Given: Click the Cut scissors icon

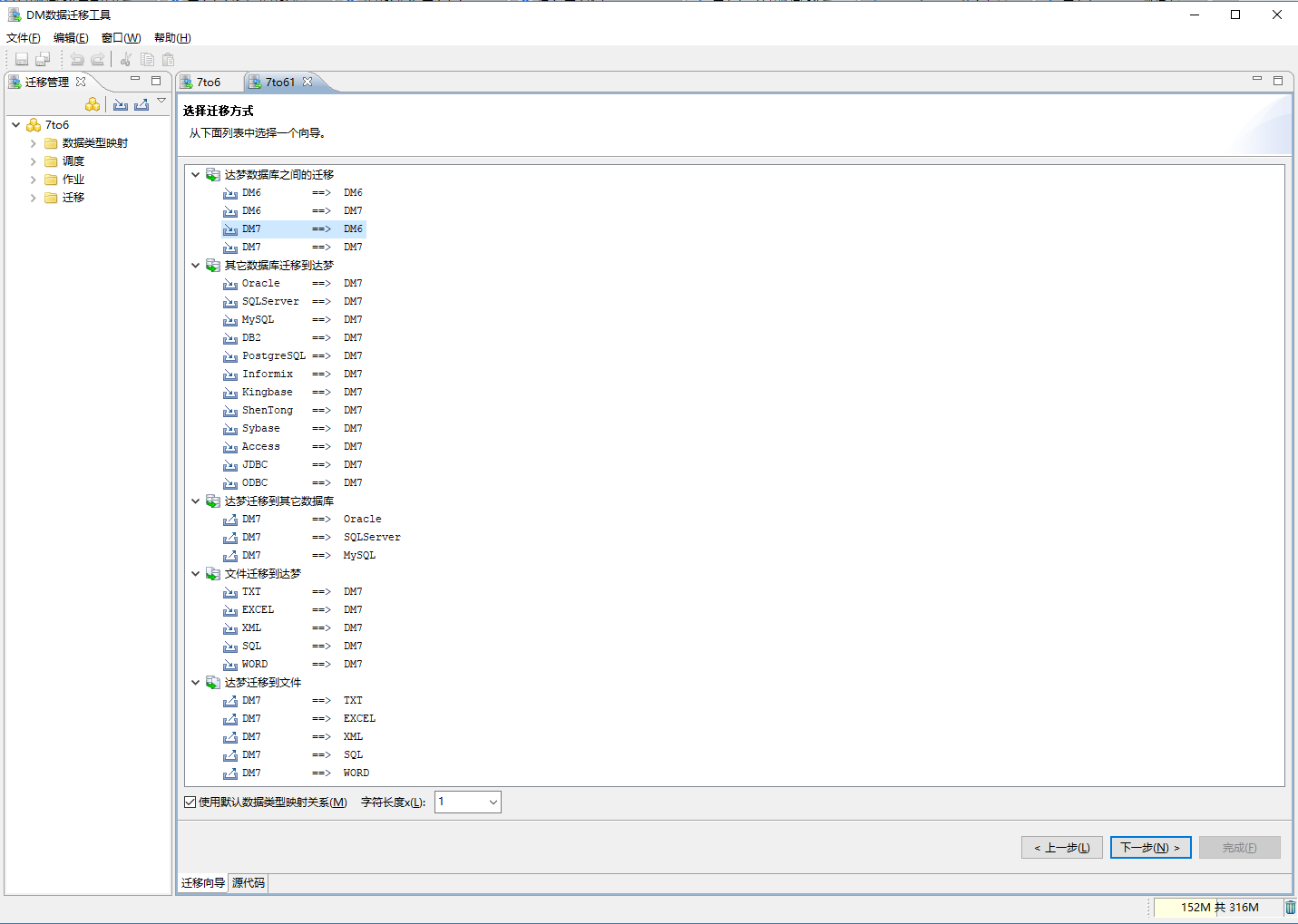Looking at the screenshot, I should (126, 60).
